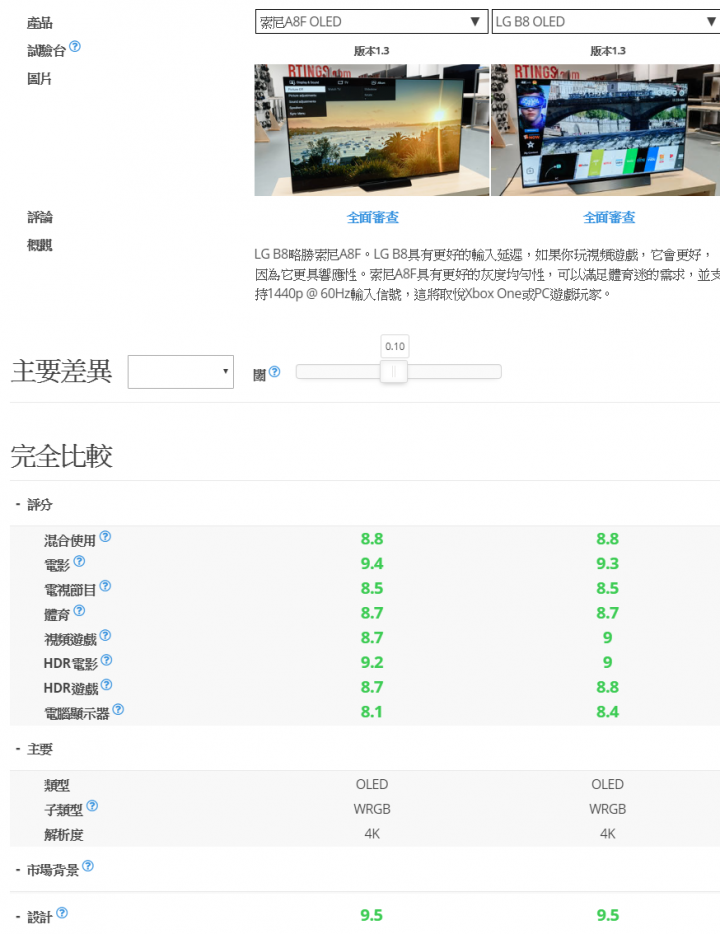Click the help icon next to 混合使用
Image resolution: width=720 pixels, height=934 pixels.
(x=105, y=536)
